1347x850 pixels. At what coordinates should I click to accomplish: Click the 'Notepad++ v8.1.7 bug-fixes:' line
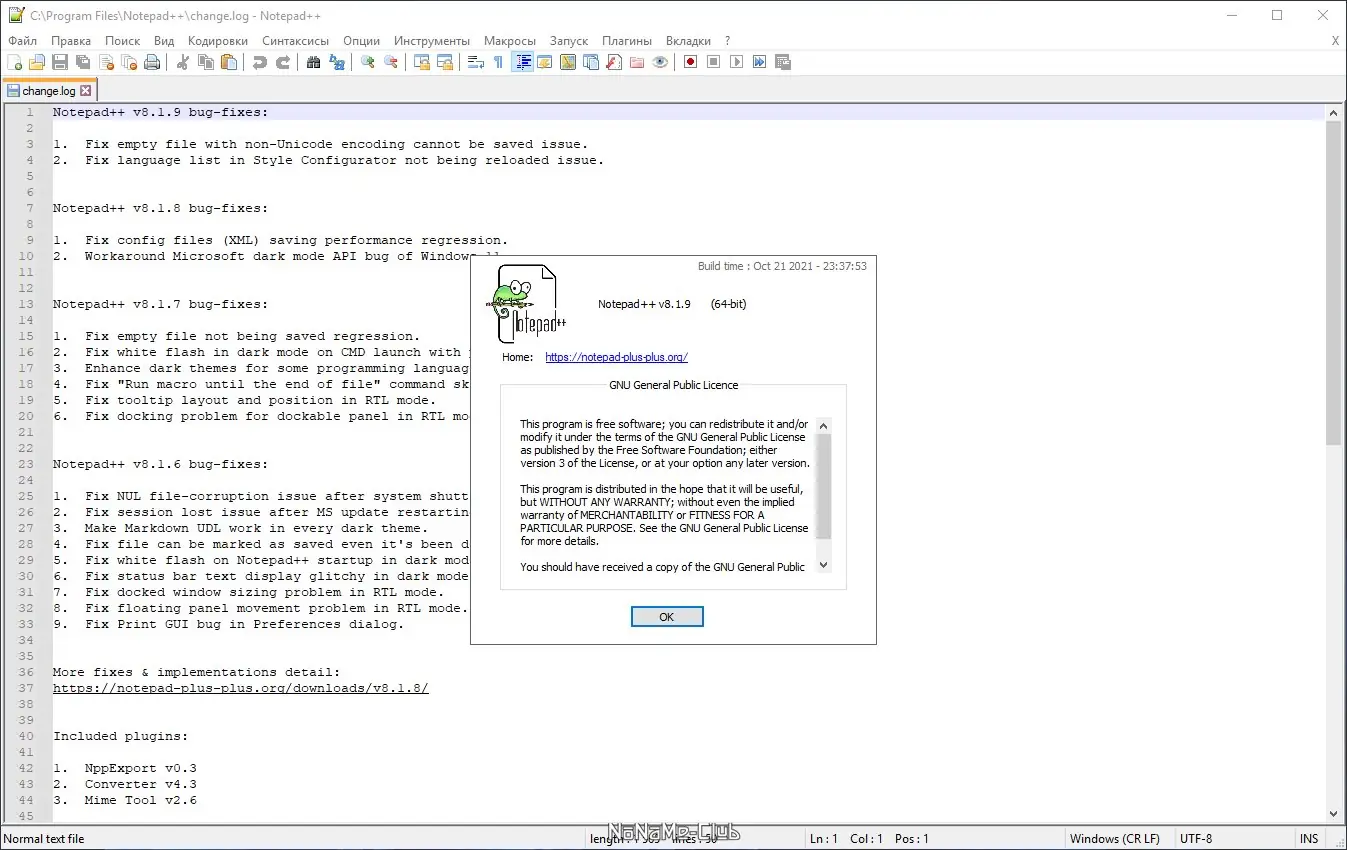tap(161, 304)
